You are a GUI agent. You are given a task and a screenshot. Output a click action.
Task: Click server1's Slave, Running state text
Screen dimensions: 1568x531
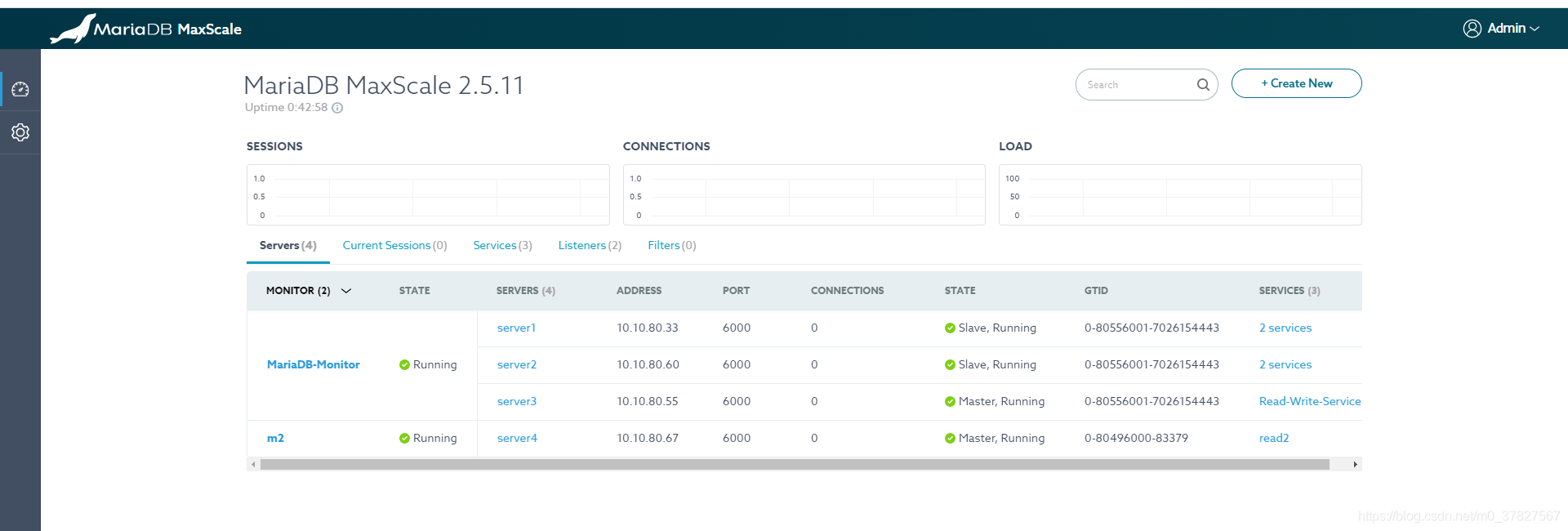pos(997,328)
